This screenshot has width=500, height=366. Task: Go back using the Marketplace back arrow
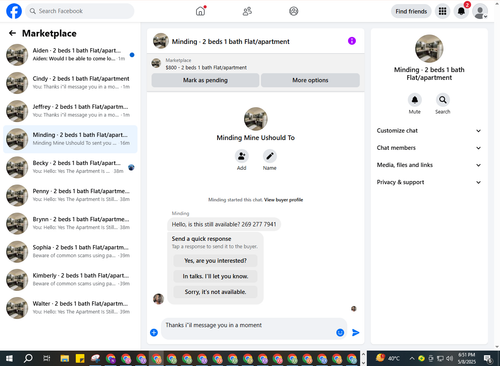click(x=12, y=33)
